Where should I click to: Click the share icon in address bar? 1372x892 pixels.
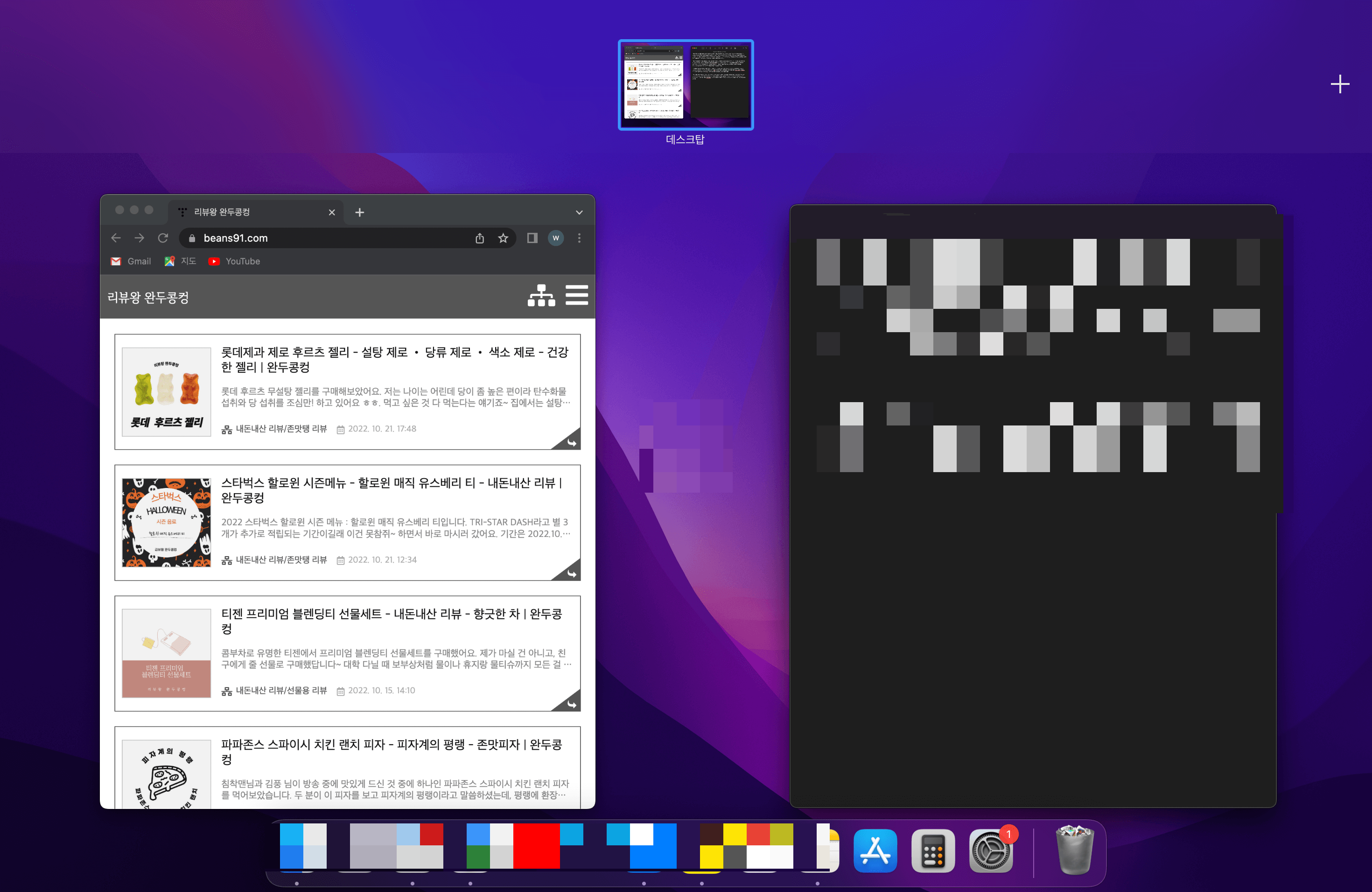480,238
